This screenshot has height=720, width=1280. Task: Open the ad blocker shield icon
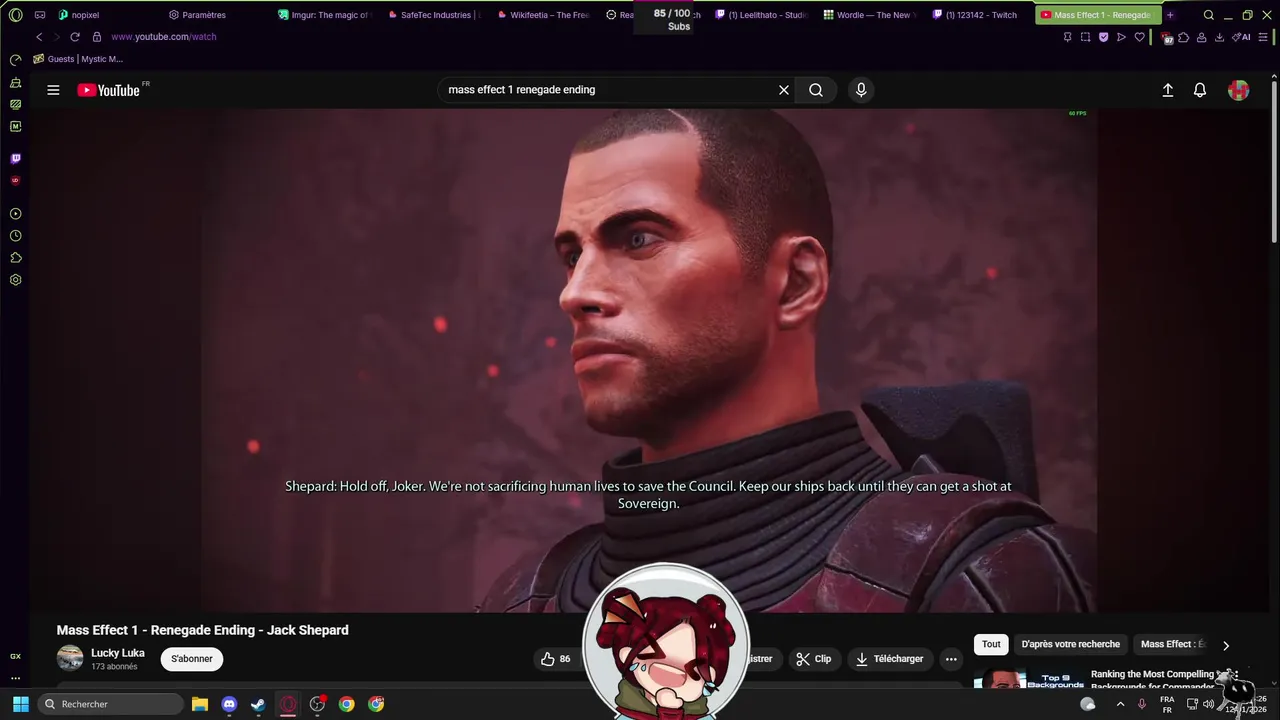click(1103, 37)
